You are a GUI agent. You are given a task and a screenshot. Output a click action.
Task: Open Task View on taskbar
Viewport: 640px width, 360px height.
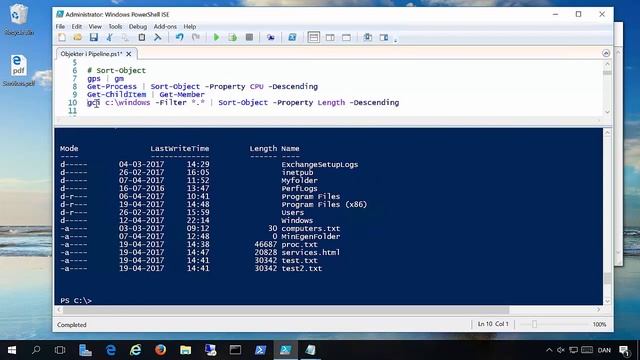click(60, 350)
